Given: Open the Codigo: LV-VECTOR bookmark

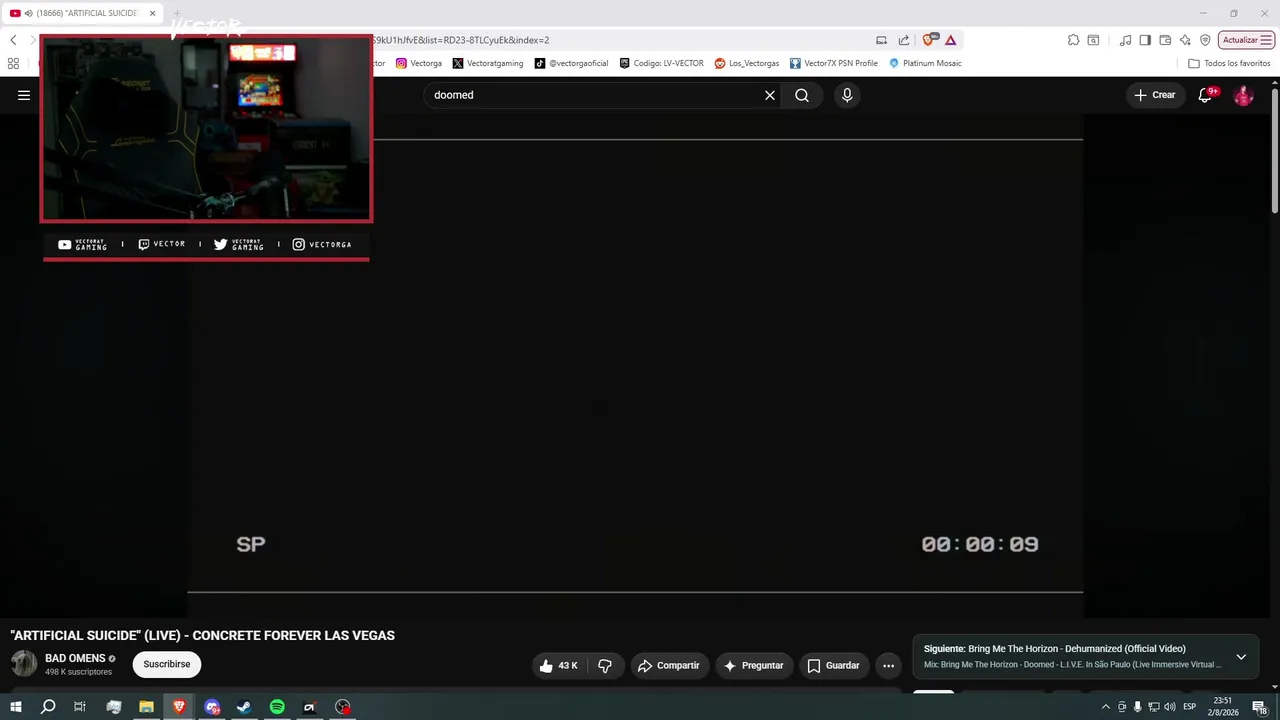Looking at the screenshot, I should 662,63.
